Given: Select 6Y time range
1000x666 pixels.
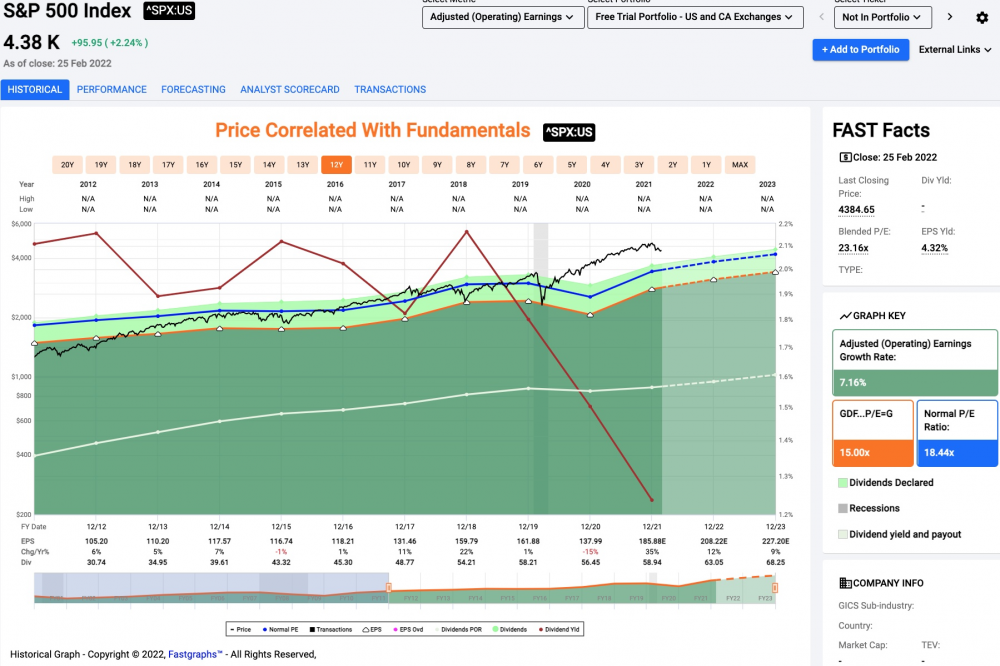Looking at the screenshot, I should (x=538, y=165).
